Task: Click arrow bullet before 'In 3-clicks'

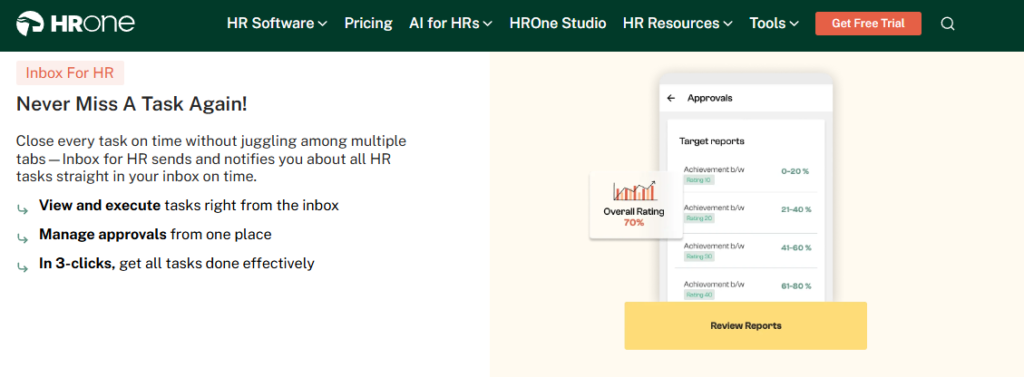Action: pos(23,267)
